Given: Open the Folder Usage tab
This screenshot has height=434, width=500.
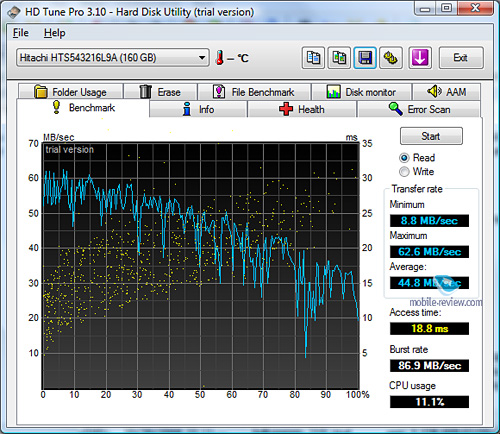Looking at the screenshot, I should (x=70, y=92).
